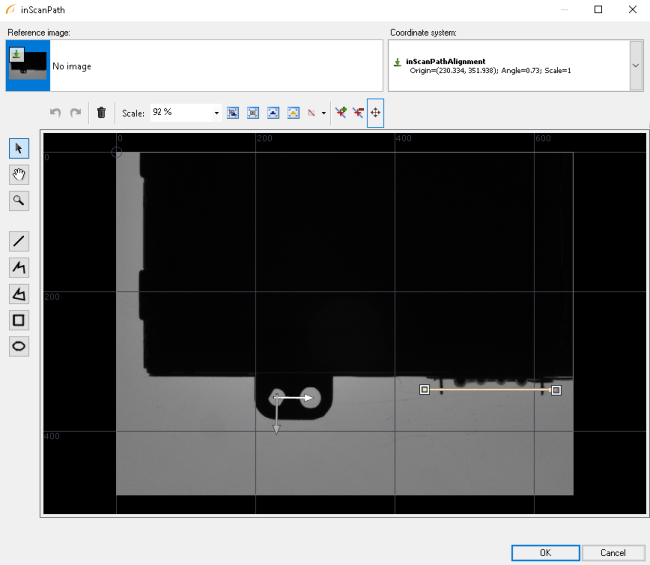
Task: Click the right endpoint handle of scan path
Action: click(x=556, y=390)
